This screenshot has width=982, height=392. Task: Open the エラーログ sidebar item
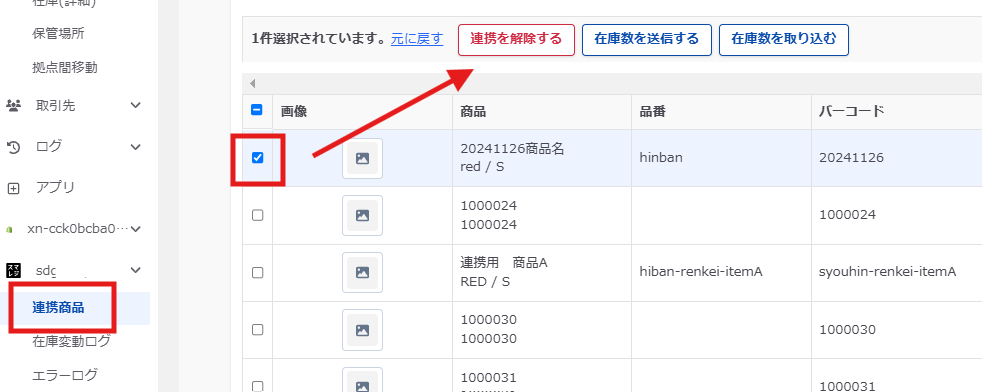pyautogui.click(x=65, y=375)
